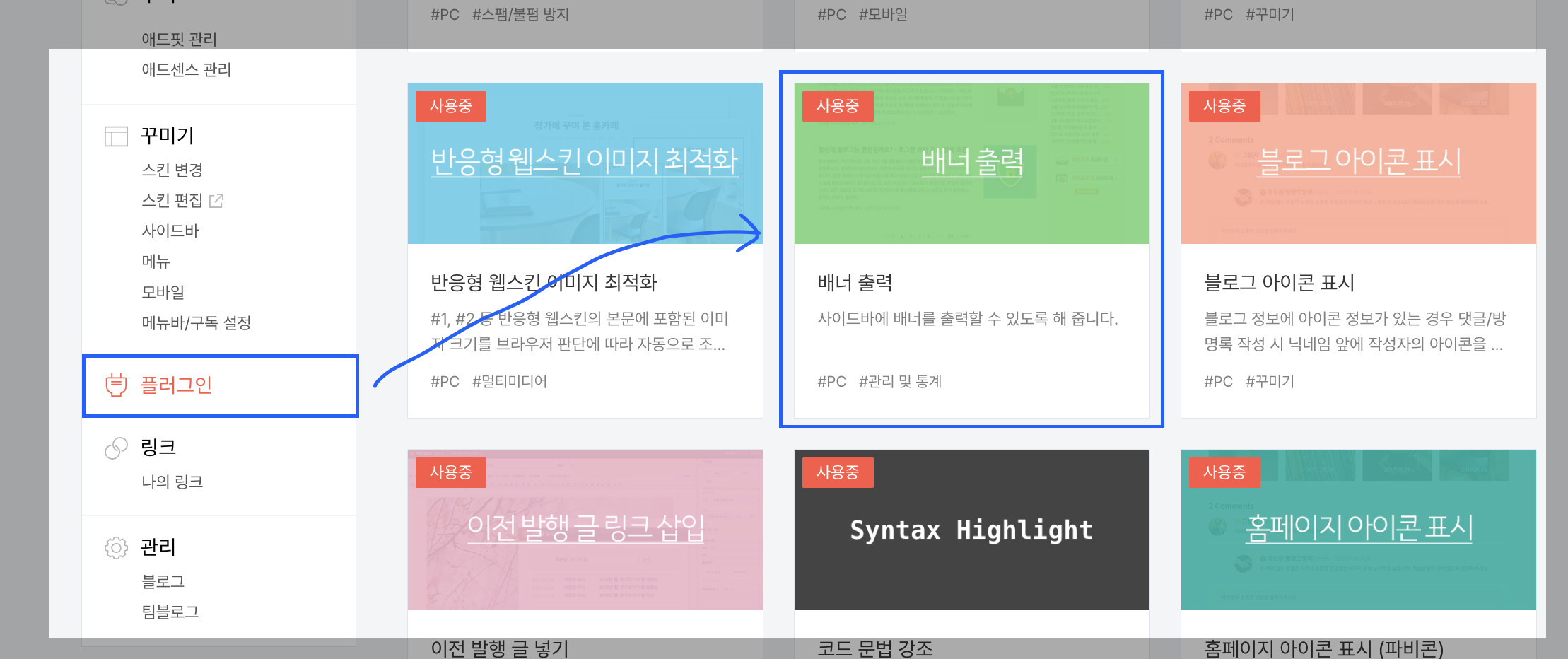The height and width of the screenshot is (659, 1568).
Task: Click the #스팸/불펌 방지 tag
Action: pos(520,14)
